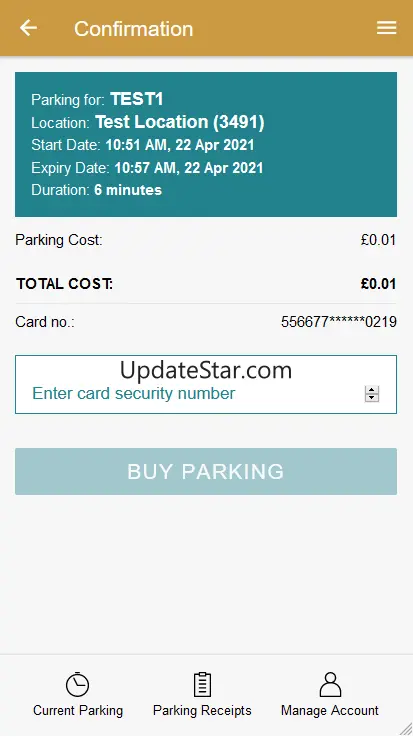Select the Current Parking tab label
Screen dimensions: 413x737
tap(78, 710)
